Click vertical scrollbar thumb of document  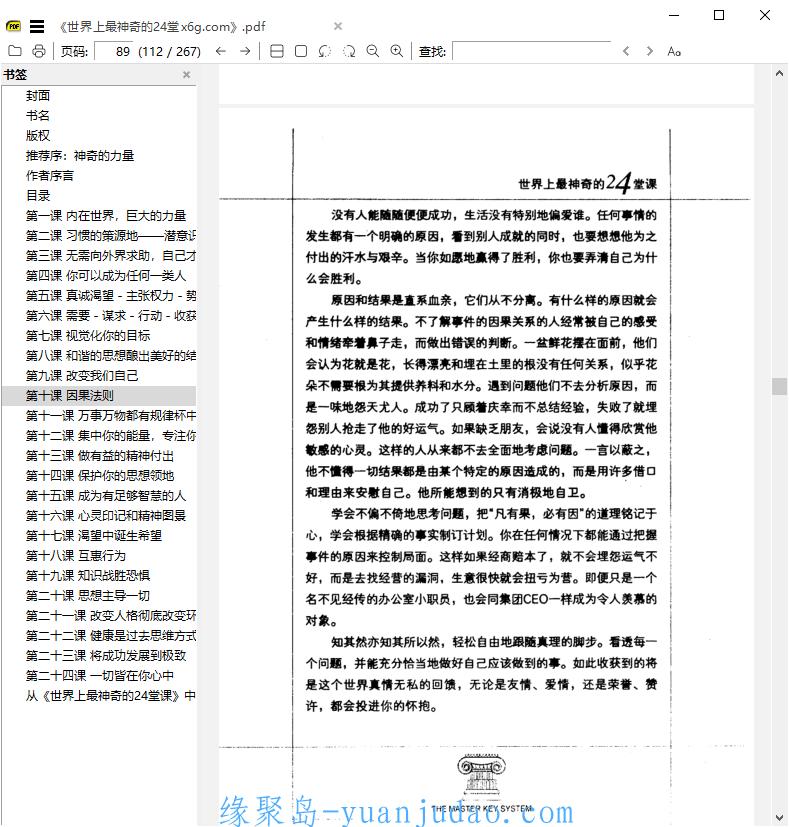pyautogui.click(x=780, y=386)
